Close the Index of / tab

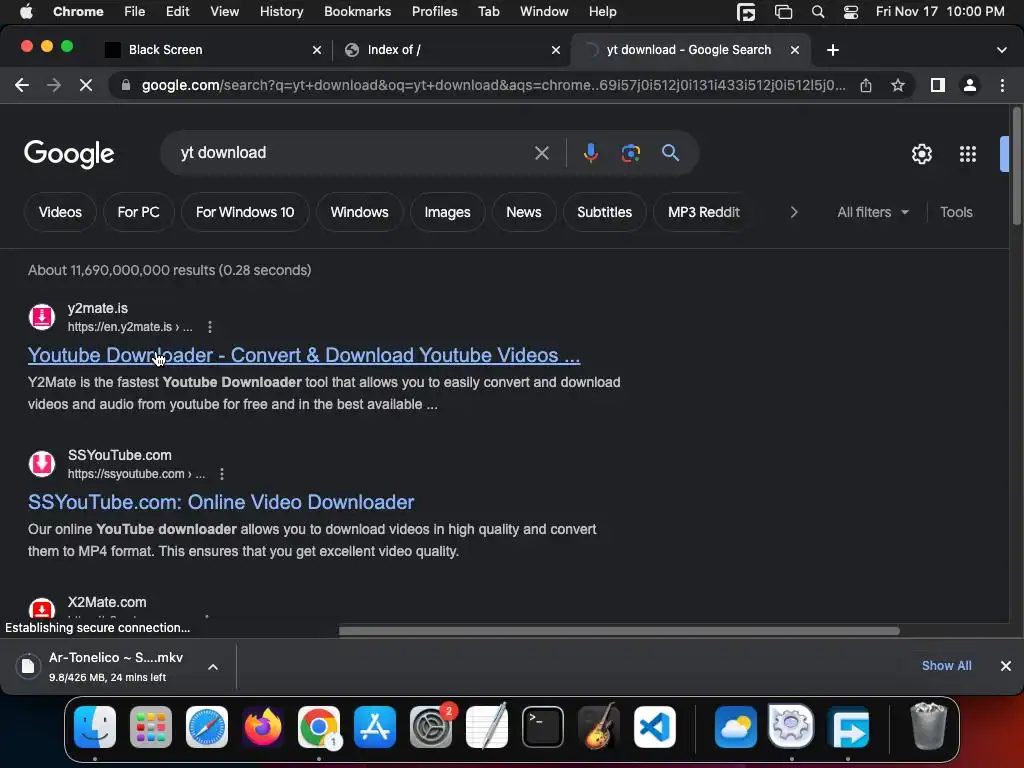556,50
